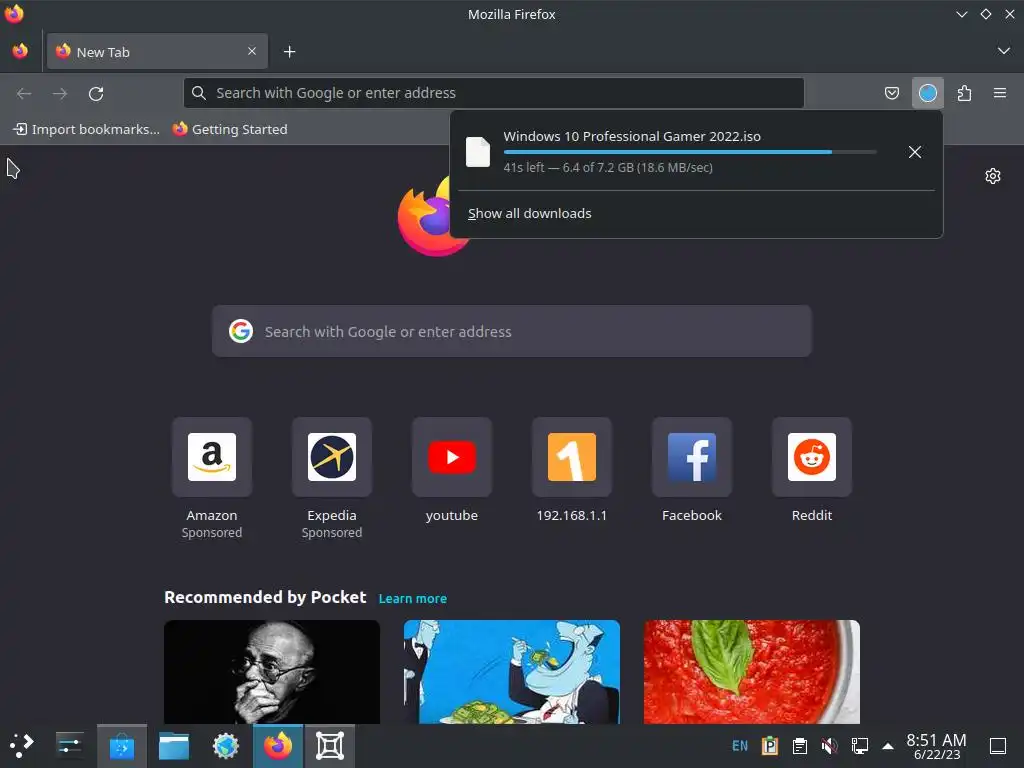Select the New Tab tab

point(157,51)
